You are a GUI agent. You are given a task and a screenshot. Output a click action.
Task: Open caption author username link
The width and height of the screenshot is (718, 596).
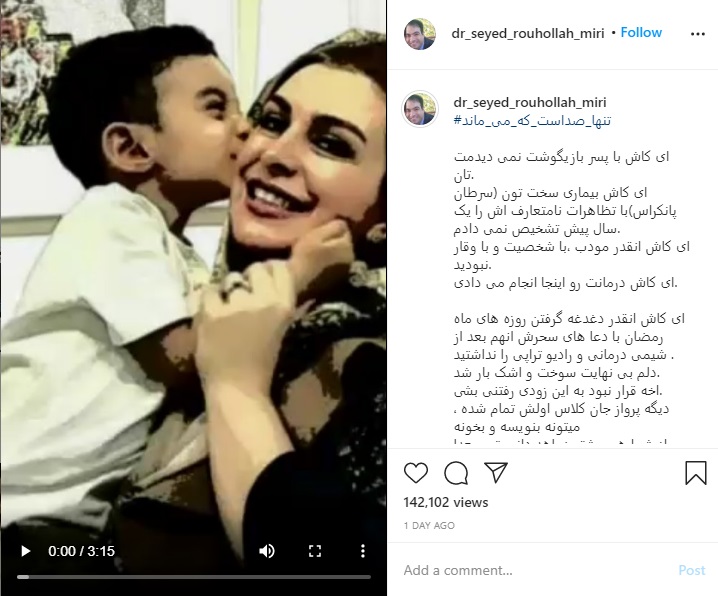click(x=530, y=103)
